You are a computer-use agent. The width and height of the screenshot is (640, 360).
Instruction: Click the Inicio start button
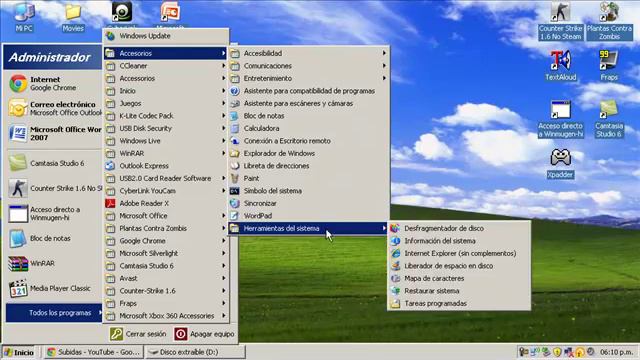tap(19, 352)
